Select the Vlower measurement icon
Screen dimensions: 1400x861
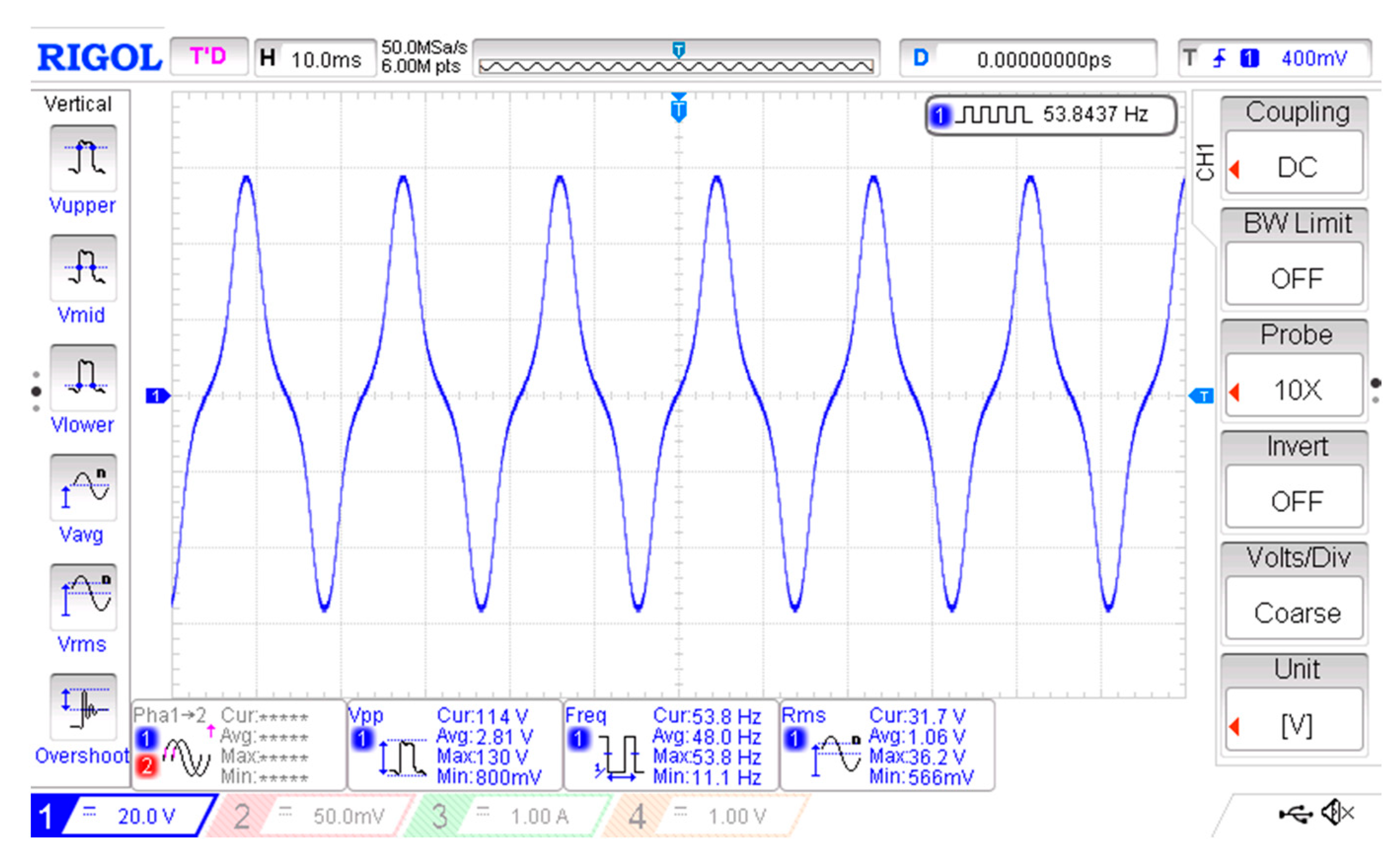pyautogui.click(x=83, y=378)
